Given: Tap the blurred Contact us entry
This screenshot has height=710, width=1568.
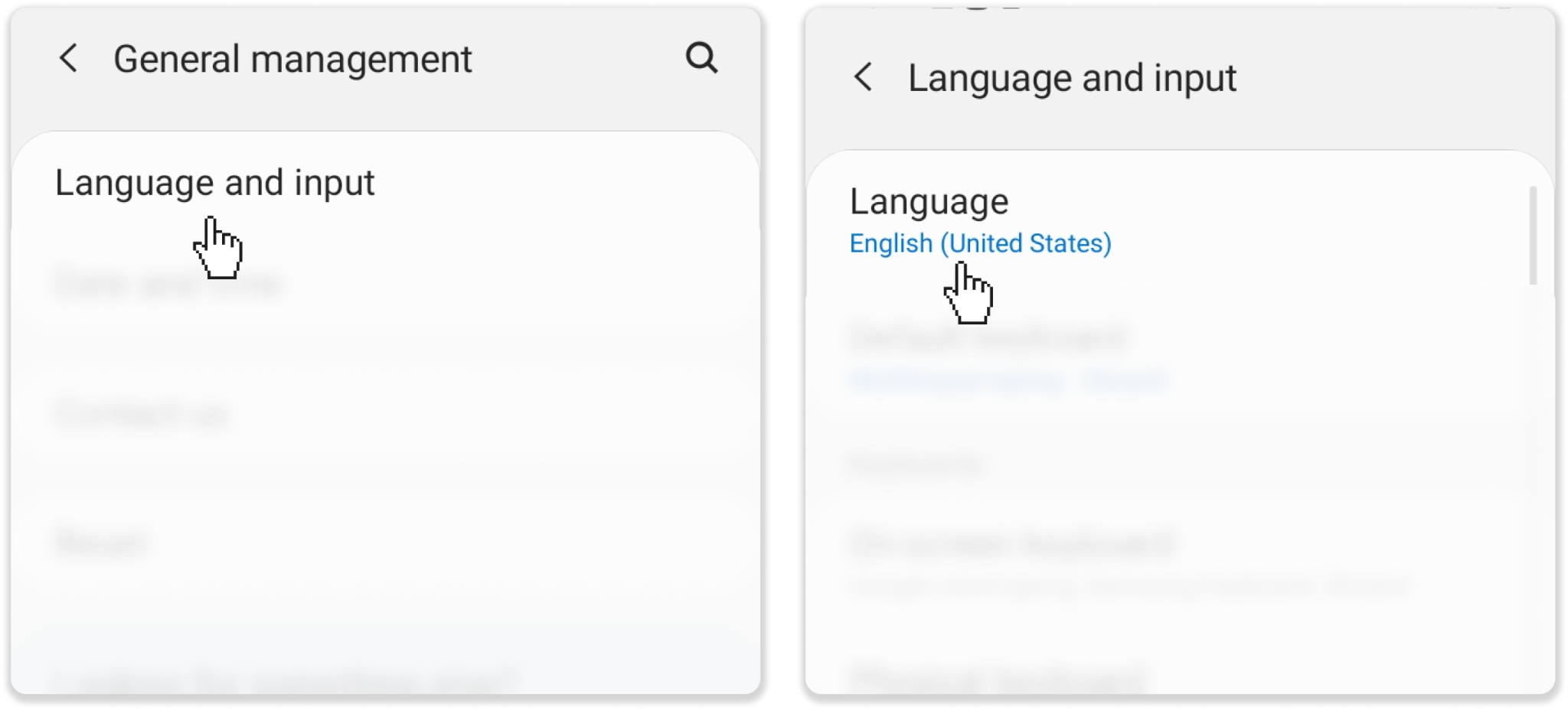Looking at the screenshot, I should (x=142, y=414).
